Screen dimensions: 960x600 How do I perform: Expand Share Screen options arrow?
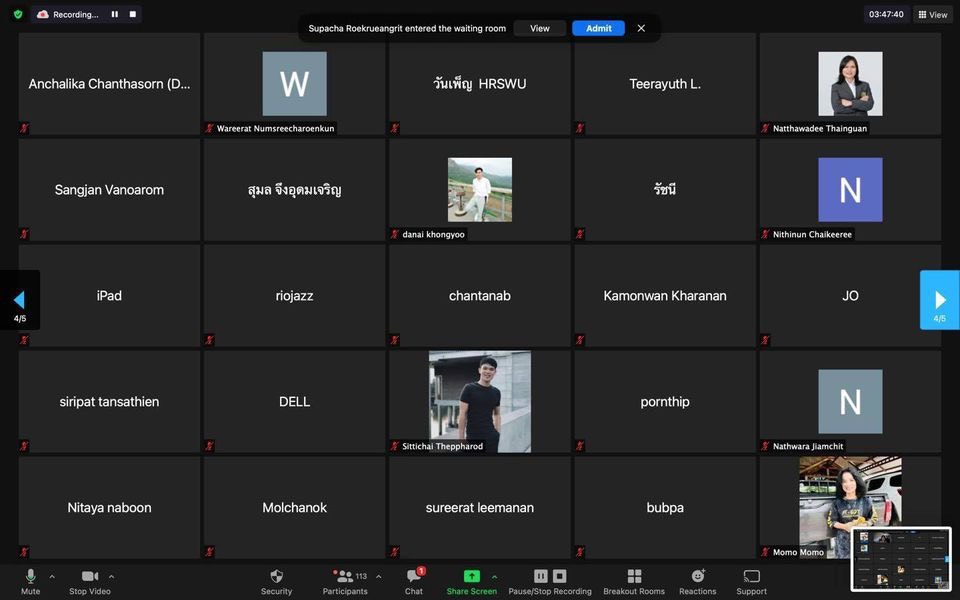click(494, 576)
